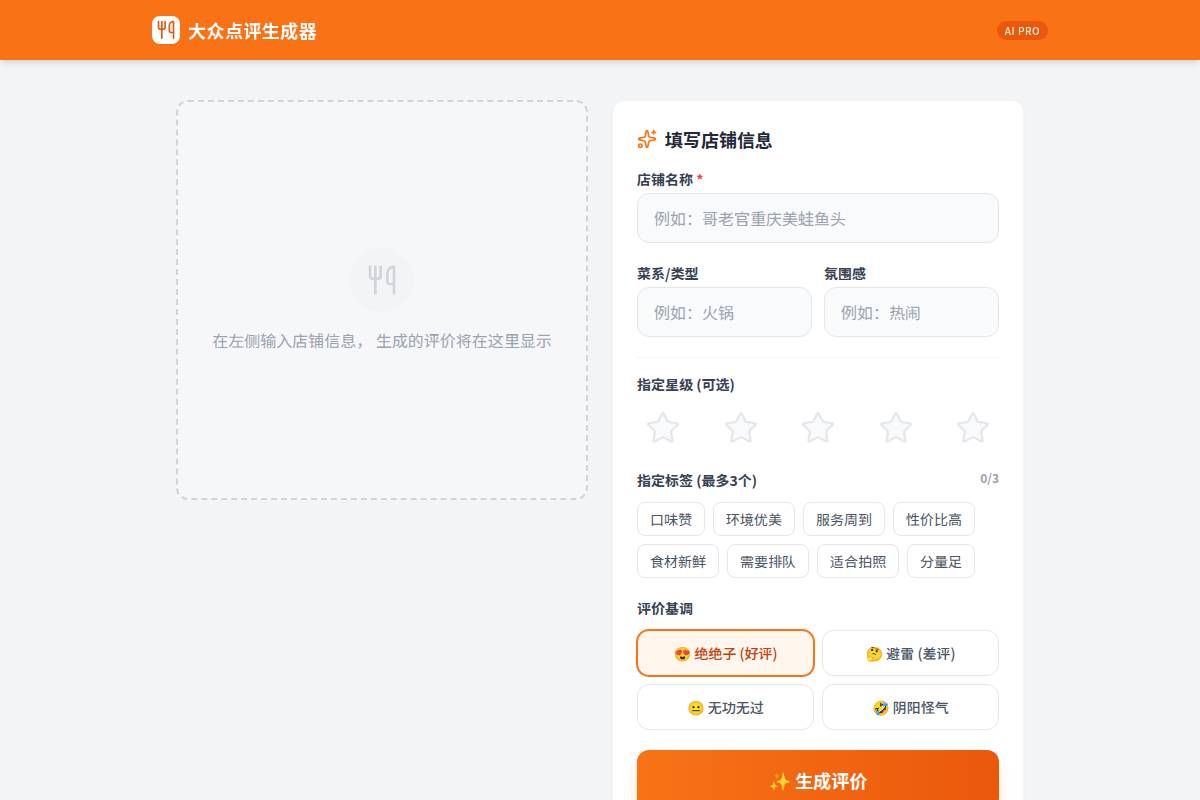Click the fork and knife app logo
The height and width of the screenshot is (800, 1200).
tap(166, 30)
